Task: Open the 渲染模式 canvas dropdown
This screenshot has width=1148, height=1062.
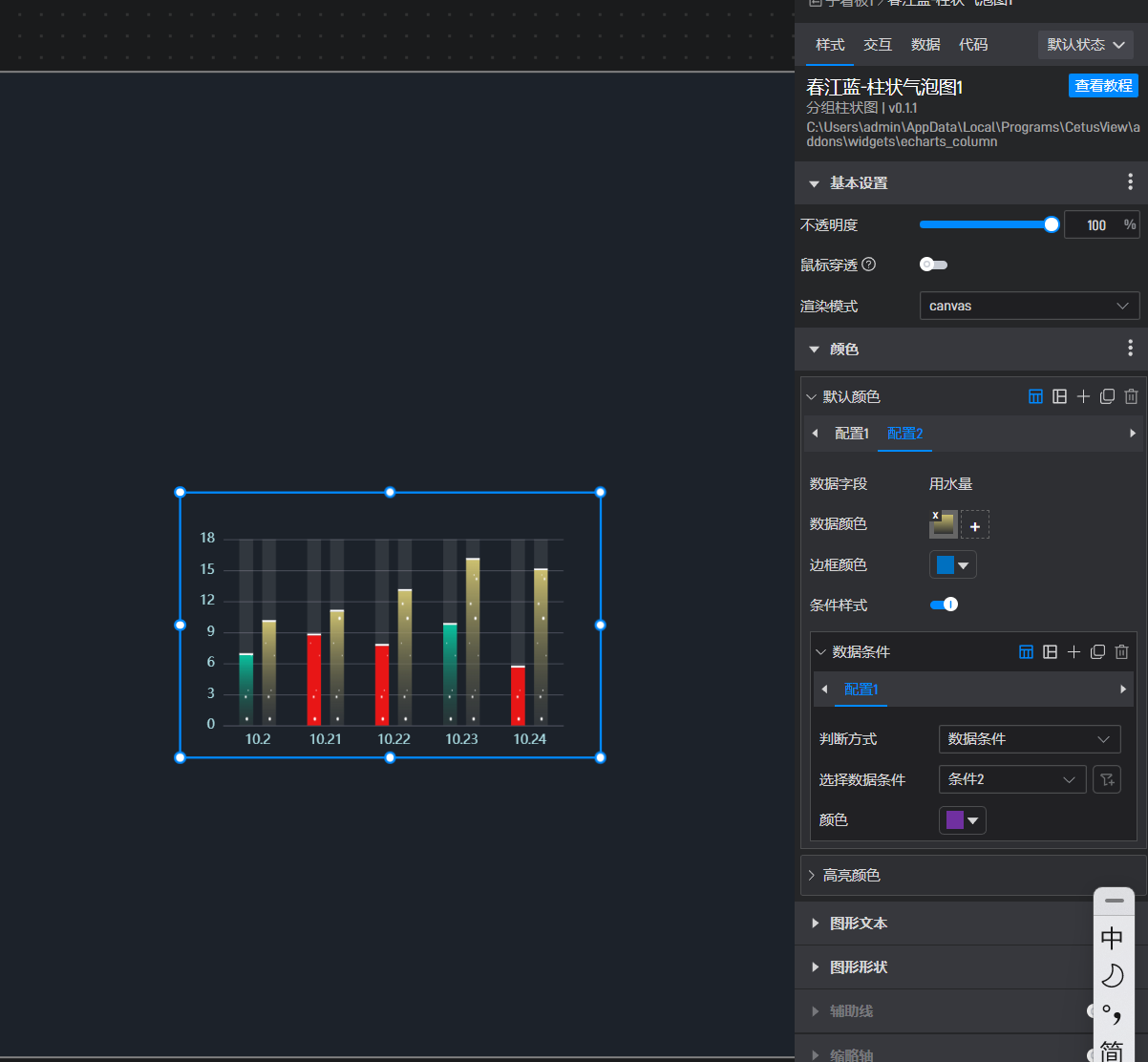Action: point(1029,306)
